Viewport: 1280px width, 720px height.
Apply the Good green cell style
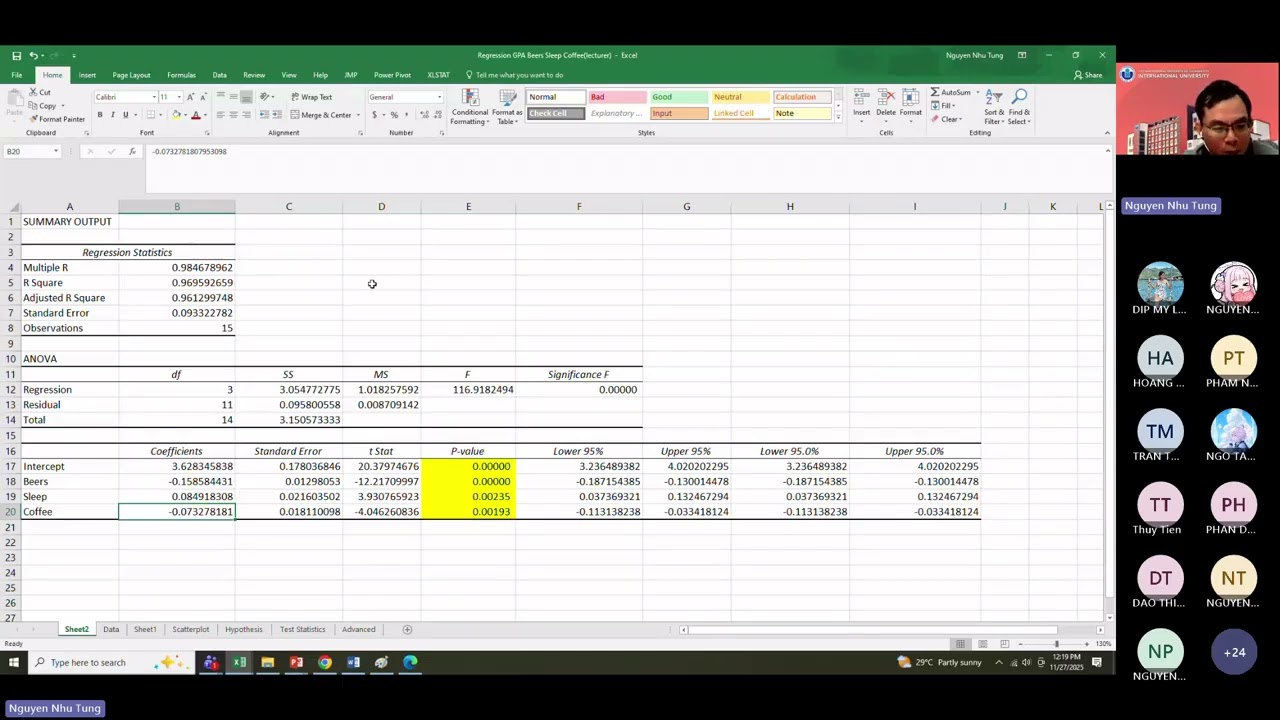tap(679, 97)
